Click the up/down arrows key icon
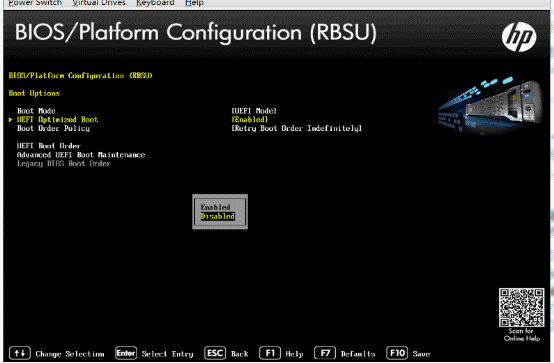554x363 pixels. pos(20,353)
